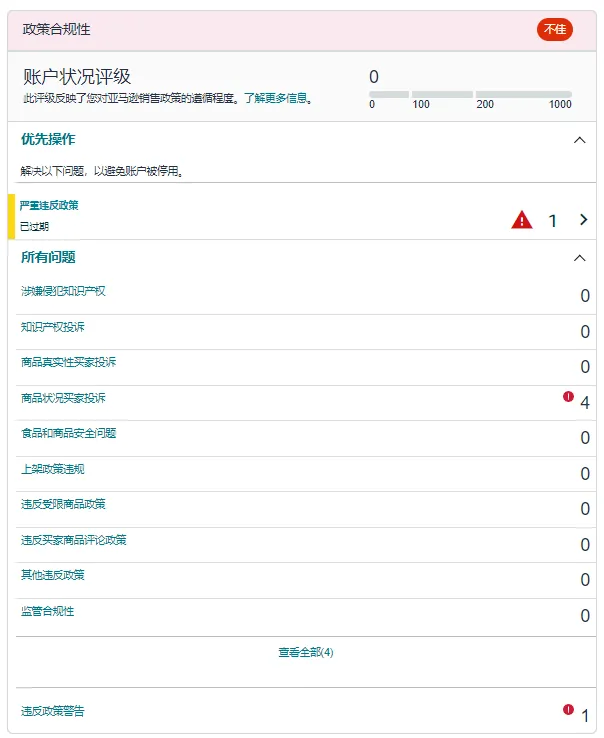Image resolution: width=604 pixels, height=738 pixels.
Task: Open 知识产权投诉 issue
Action: [x=53, y=327]
